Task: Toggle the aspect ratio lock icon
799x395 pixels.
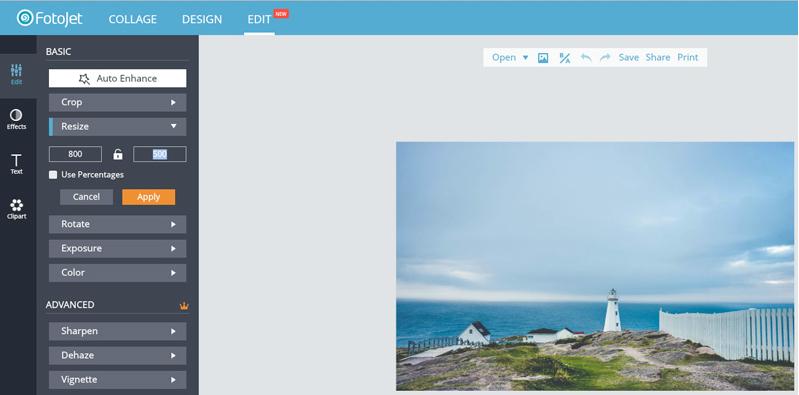Action: coord(118,154)
